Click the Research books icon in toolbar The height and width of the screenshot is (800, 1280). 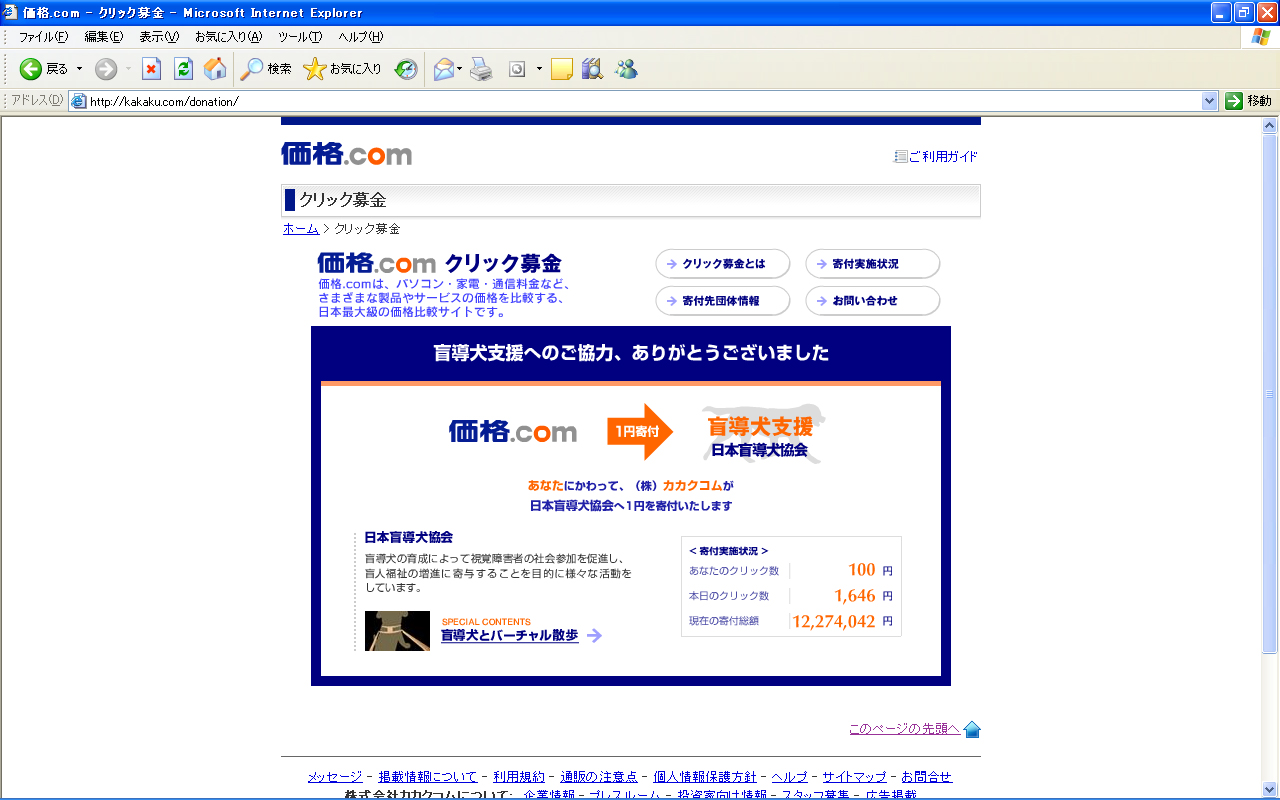click(592, 69)
